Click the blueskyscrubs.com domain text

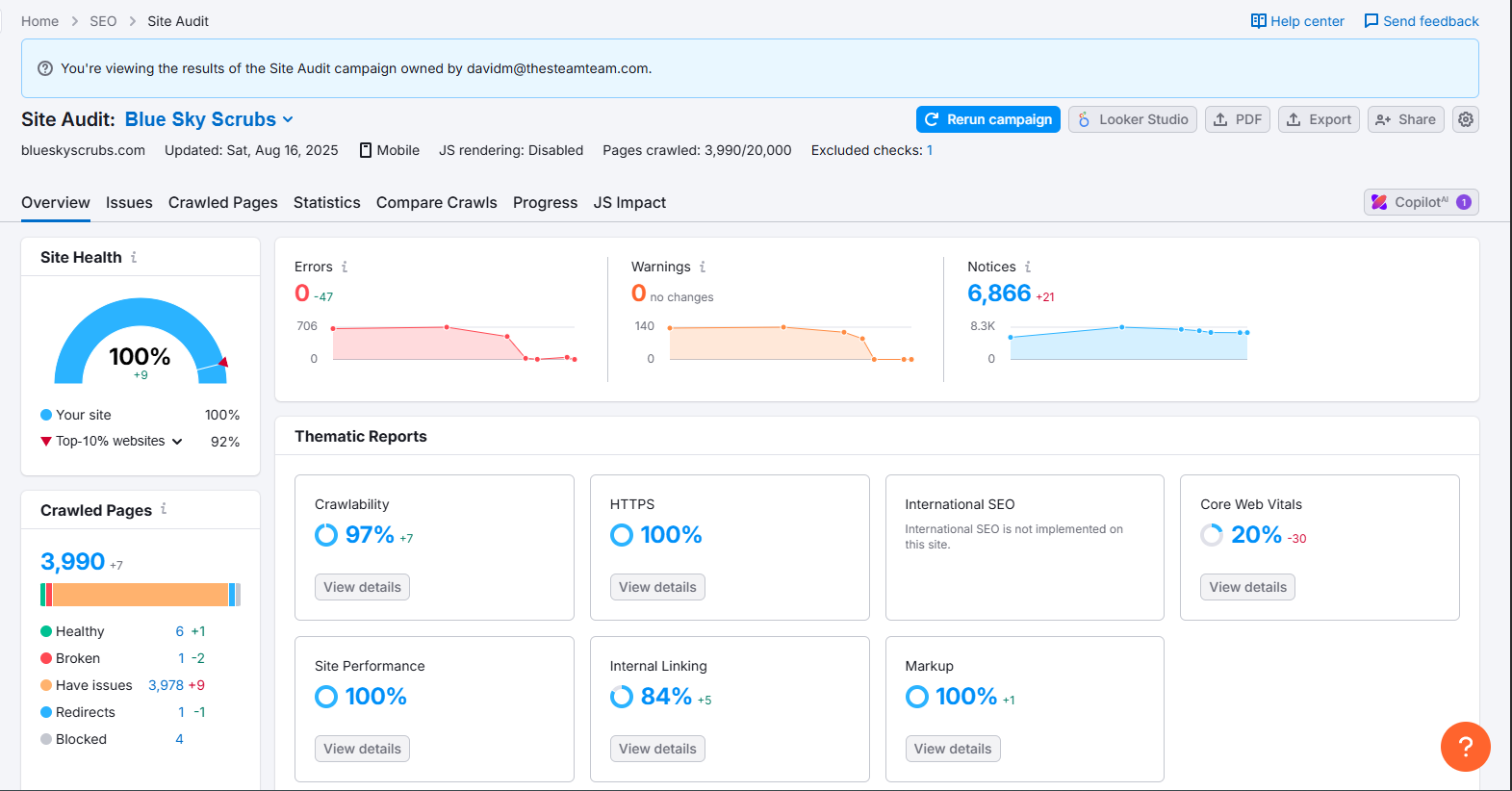coord(83,150)
